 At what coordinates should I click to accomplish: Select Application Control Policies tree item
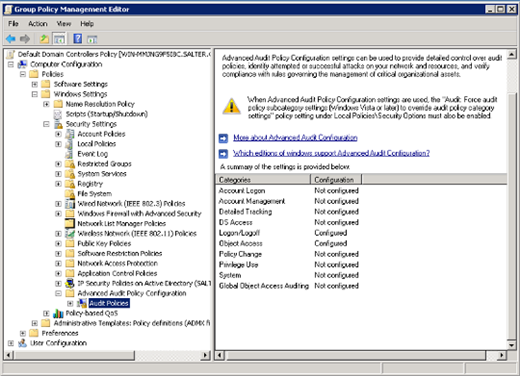point(117,273)
